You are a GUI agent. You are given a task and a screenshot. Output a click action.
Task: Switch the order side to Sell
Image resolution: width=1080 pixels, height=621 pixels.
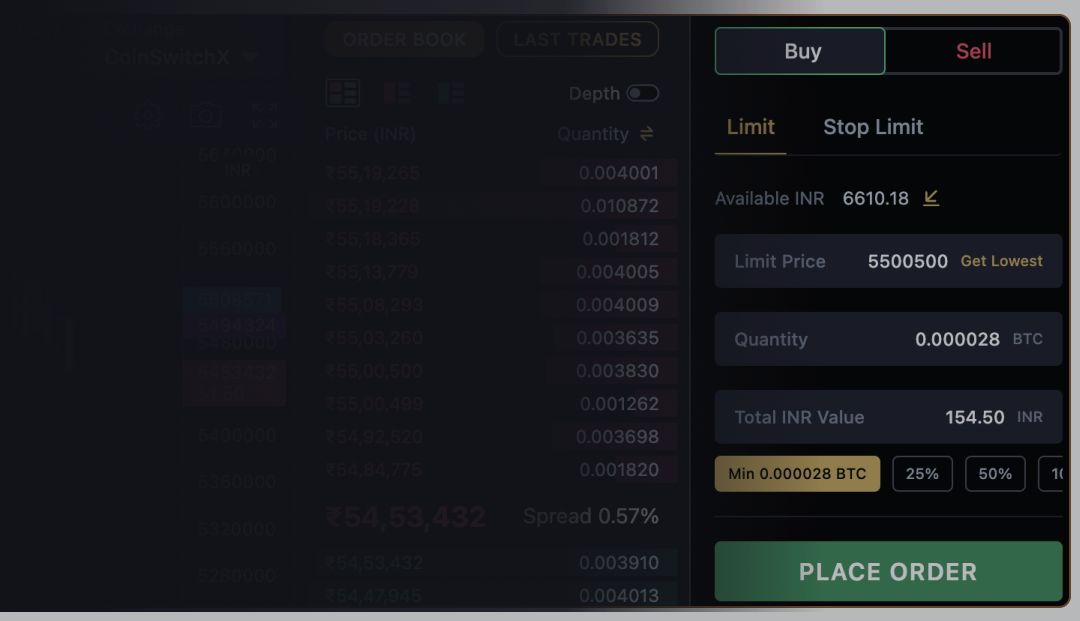click(973, 50)
